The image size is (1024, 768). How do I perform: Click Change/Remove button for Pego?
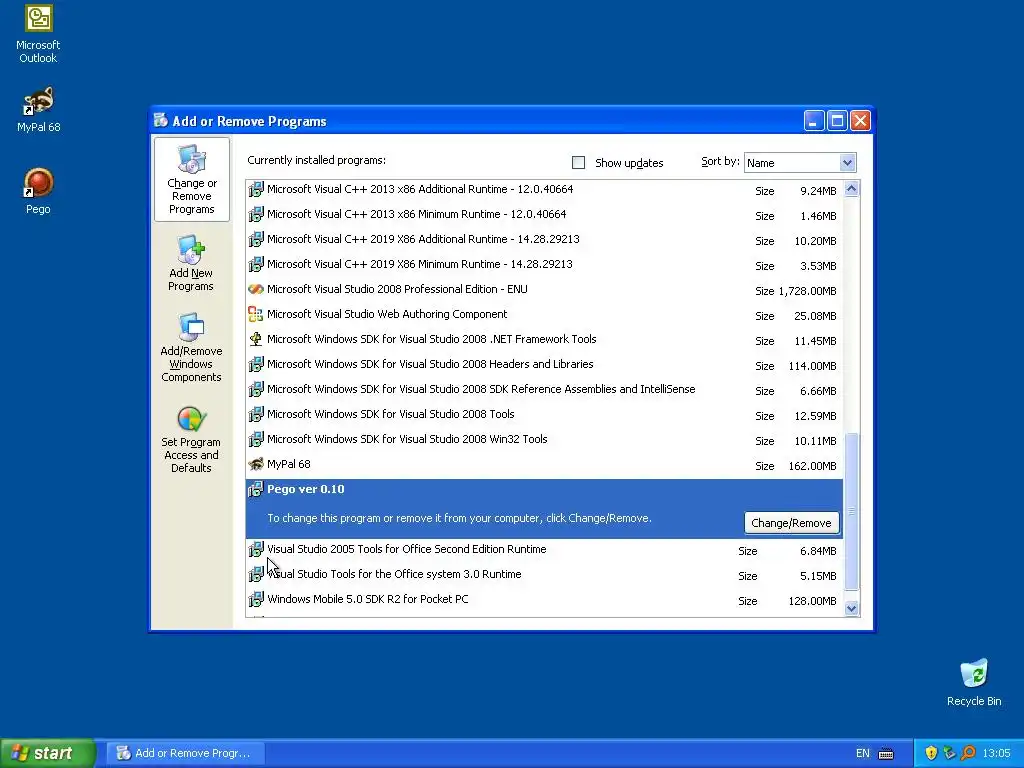pos(792,522)
